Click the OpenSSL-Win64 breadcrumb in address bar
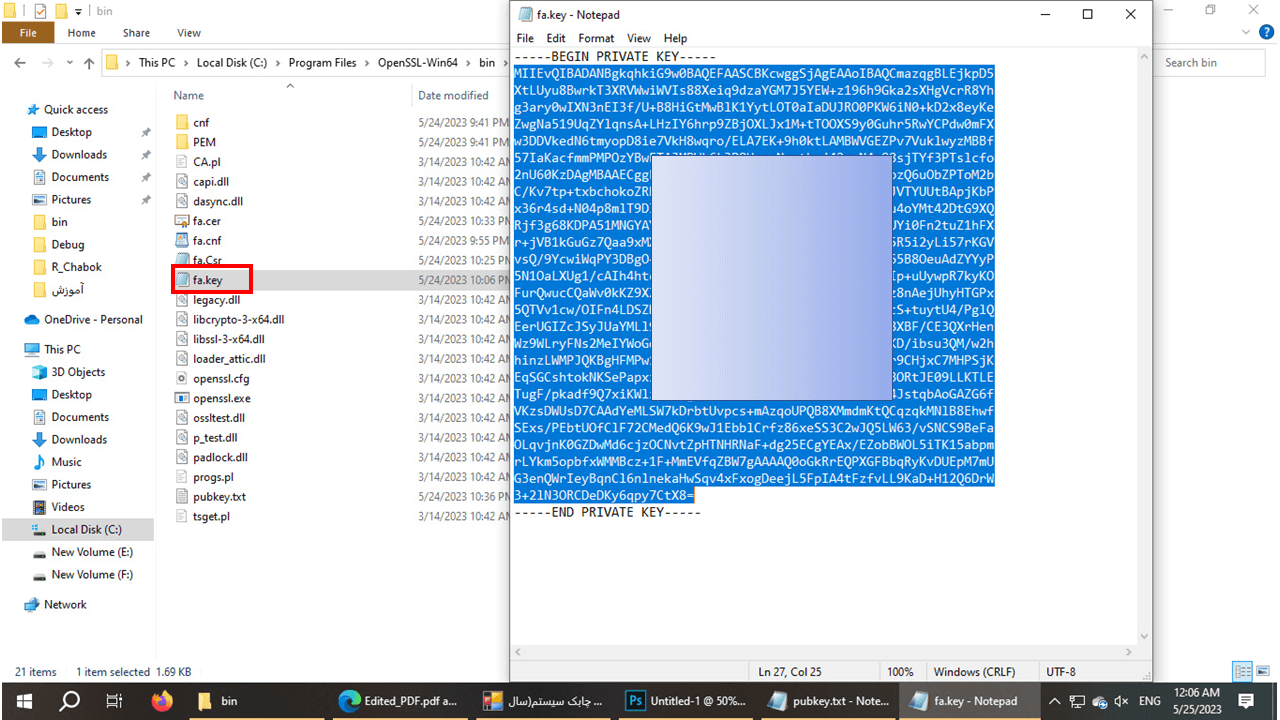 click(x=417, y=63)
